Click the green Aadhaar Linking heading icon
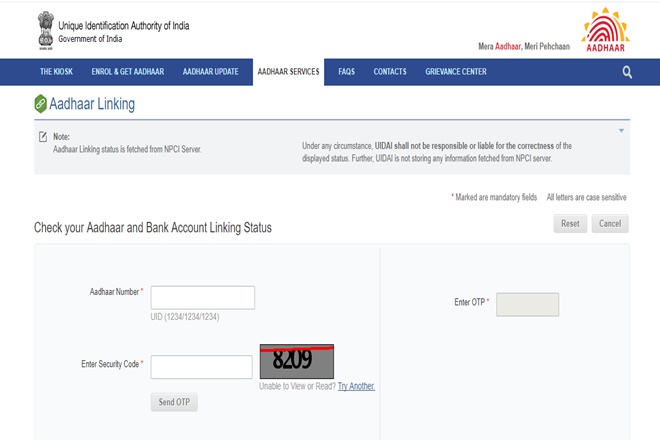The height and width of the screenshot is (440, 660). [x=41, y=104]
